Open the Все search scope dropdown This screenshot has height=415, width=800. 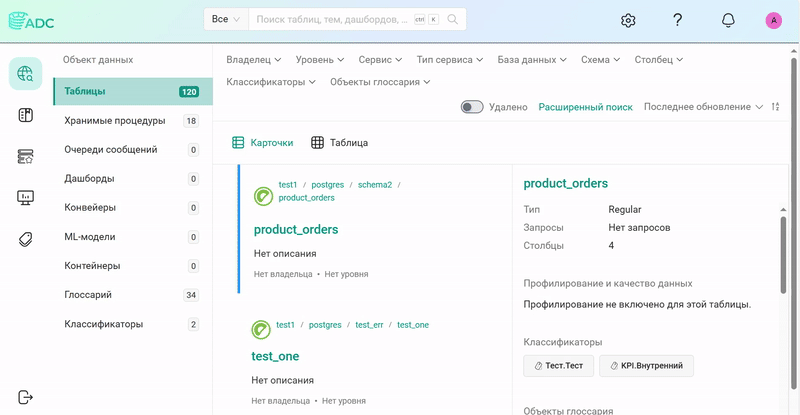226,19
